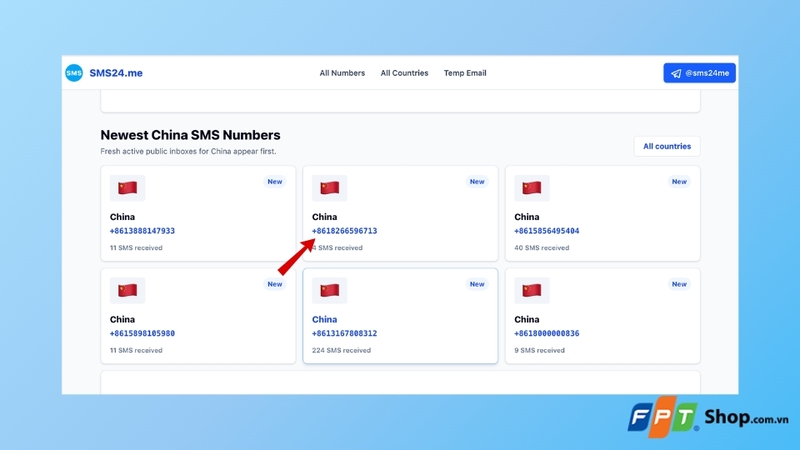Click China label above +8615856495404
The height and width of the screenshot is (450, 800).
point(527,217)
